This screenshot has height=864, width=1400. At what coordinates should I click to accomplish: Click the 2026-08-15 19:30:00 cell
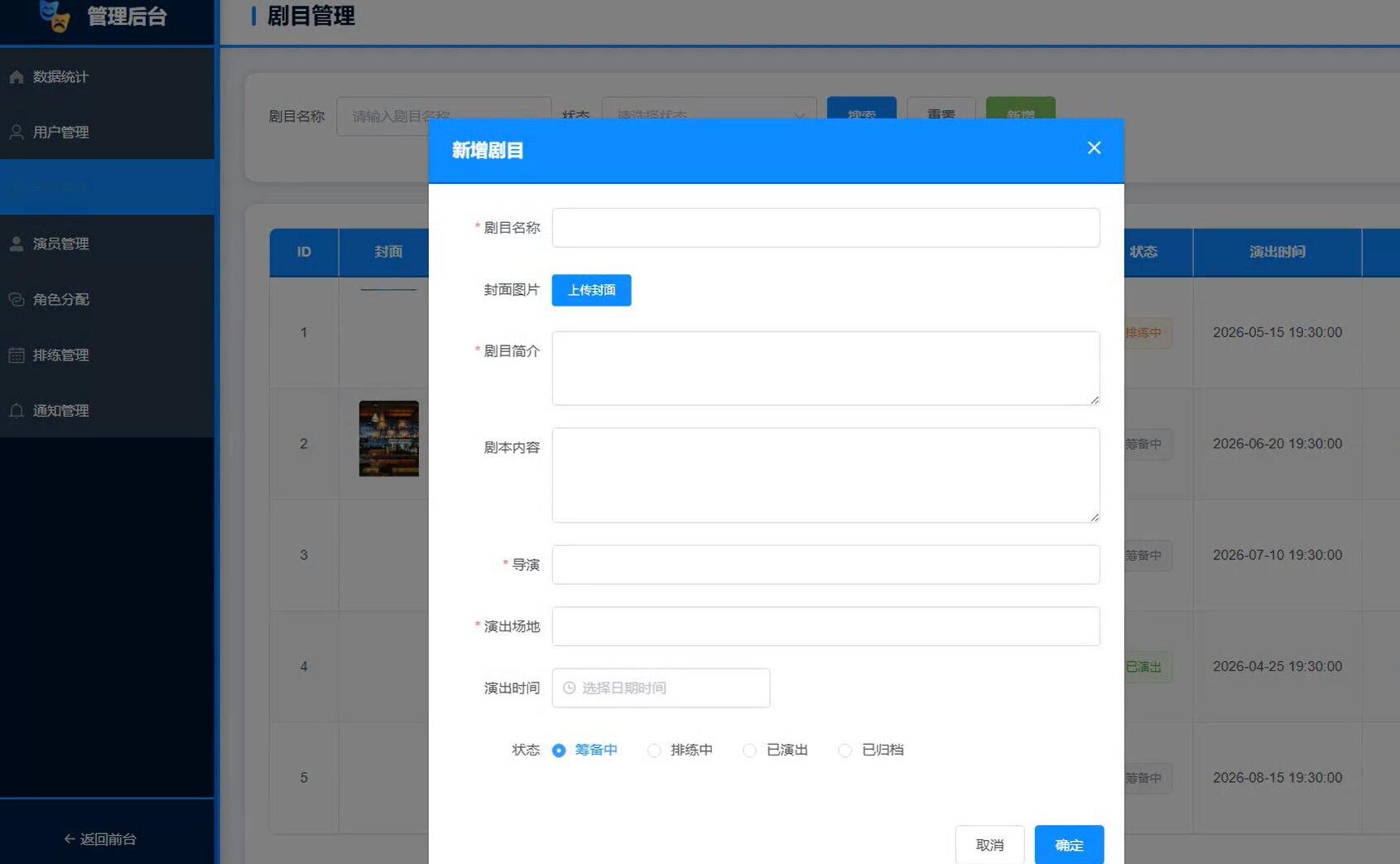pos(1277,778)
